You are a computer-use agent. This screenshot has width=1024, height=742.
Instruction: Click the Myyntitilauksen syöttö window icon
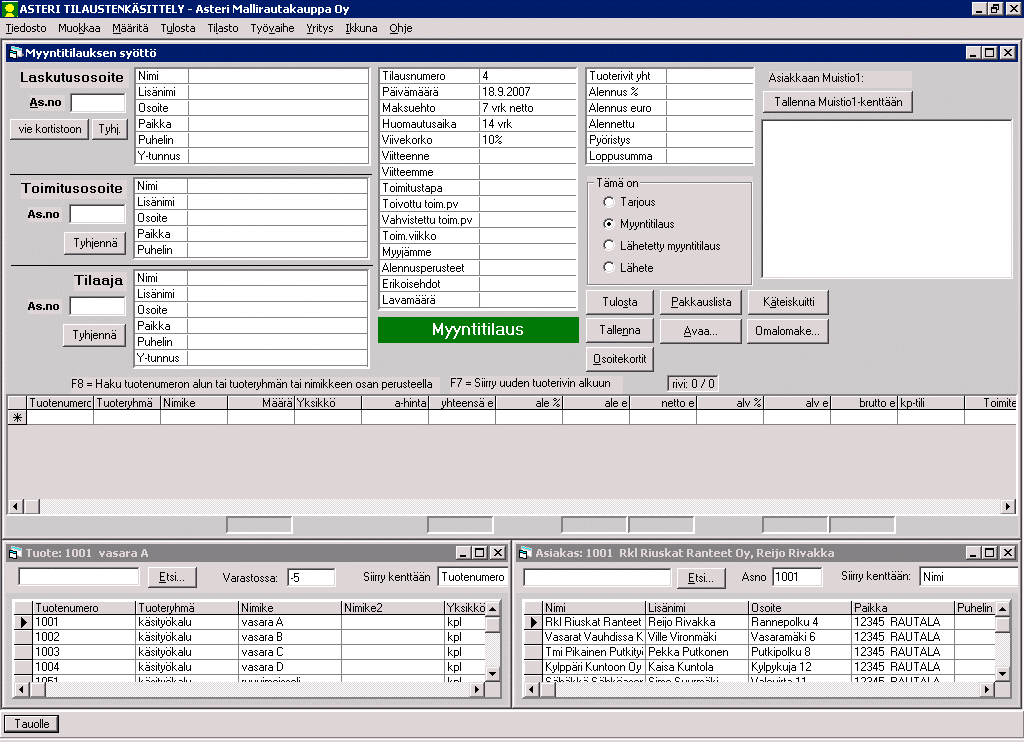coord(16,52)
